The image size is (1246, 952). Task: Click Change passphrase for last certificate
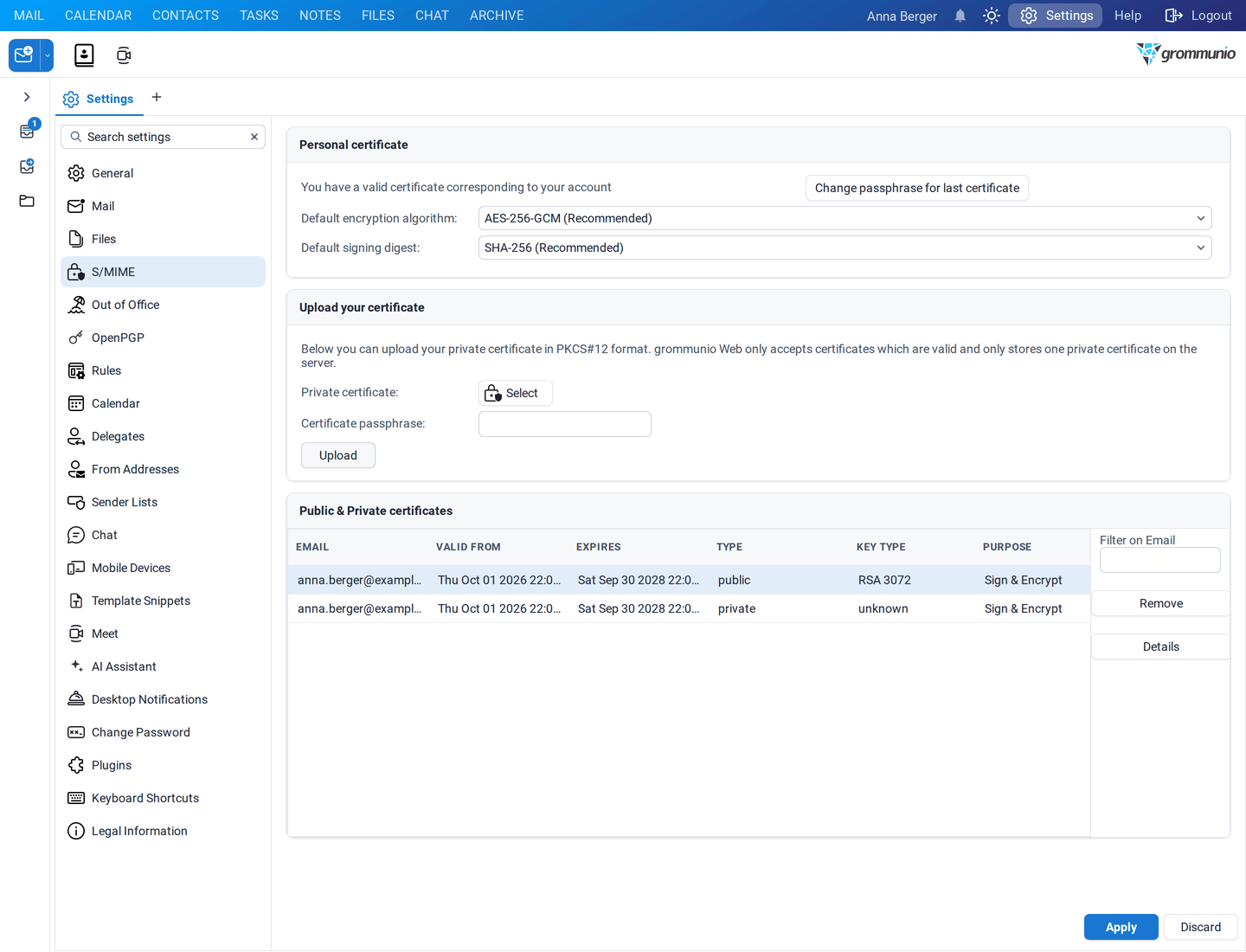[x=917, y=188]
